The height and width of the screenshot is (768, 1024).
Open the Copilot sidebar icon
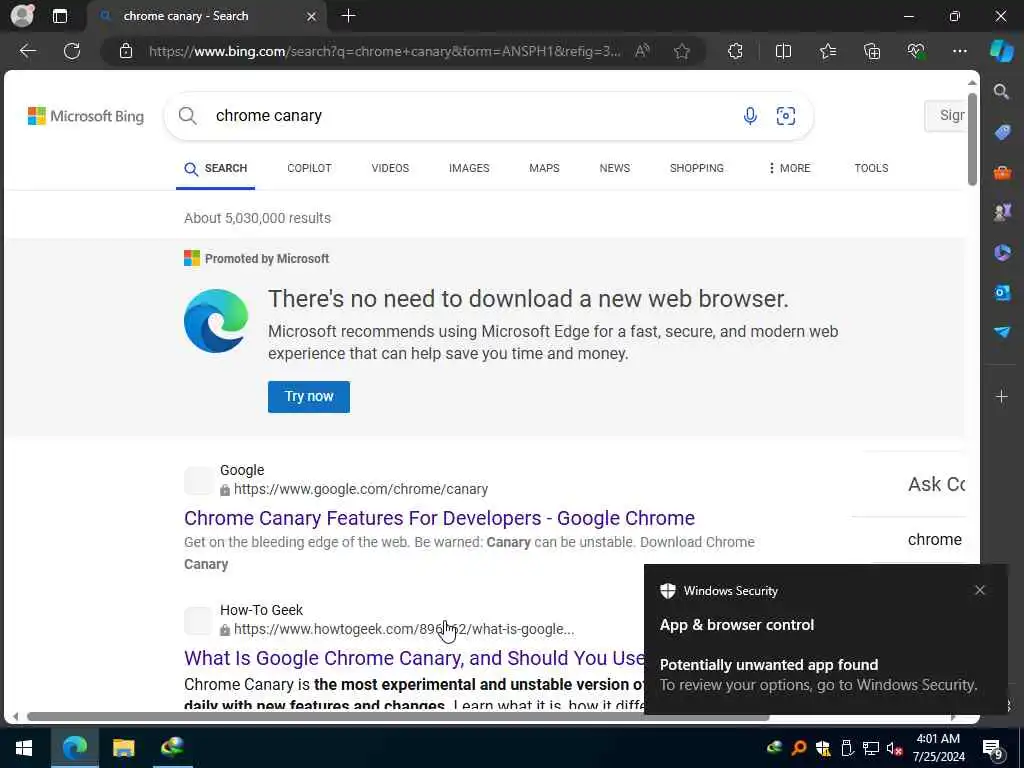1001,51
